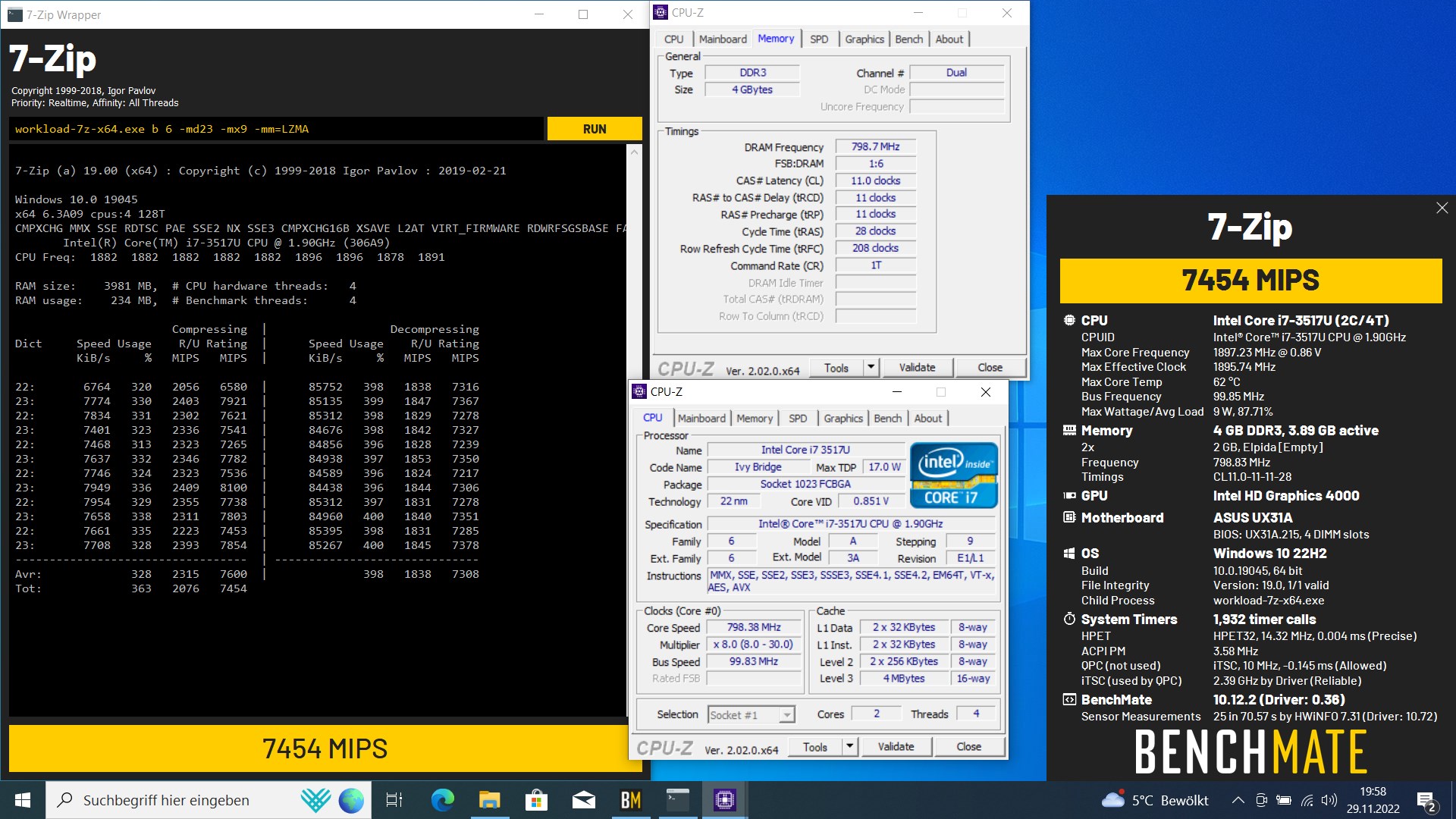The height and width of the screenshot is (819, 1456).
Task: Open the notification center icon
Action: pyautogui.click(x=1426, y=800)
